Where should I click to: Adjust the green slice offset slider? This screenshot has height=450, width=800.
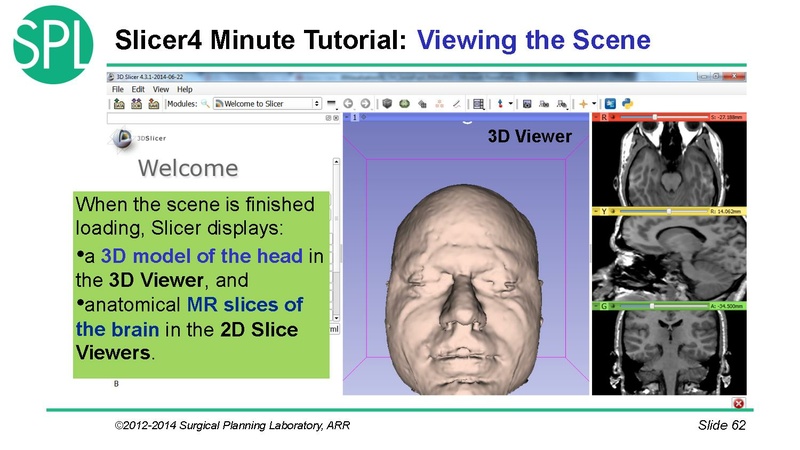pos(664,306)
